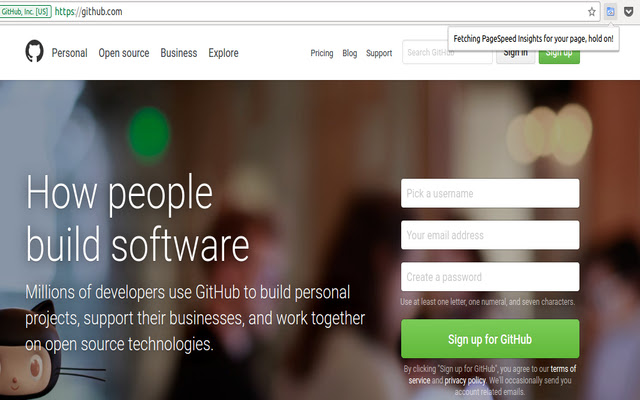Bookmark page with the star icon
Image resolution: width=640 pixels, height=400 pixels.
pyautogui.click(x=591, y=12)
